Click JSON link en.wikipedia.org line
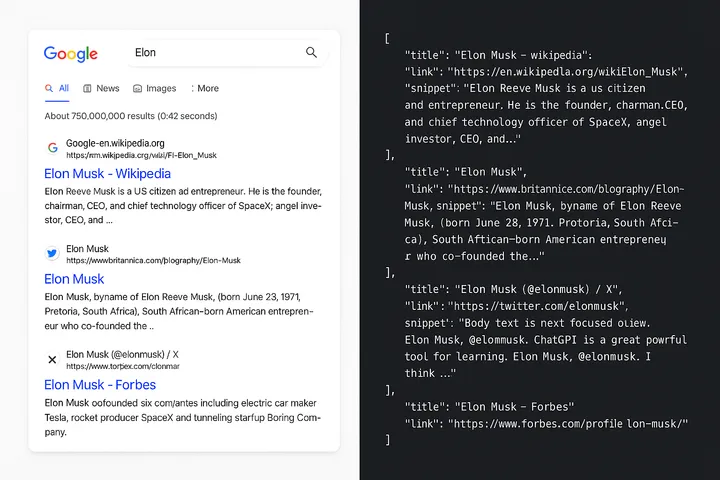 [546, 72]
